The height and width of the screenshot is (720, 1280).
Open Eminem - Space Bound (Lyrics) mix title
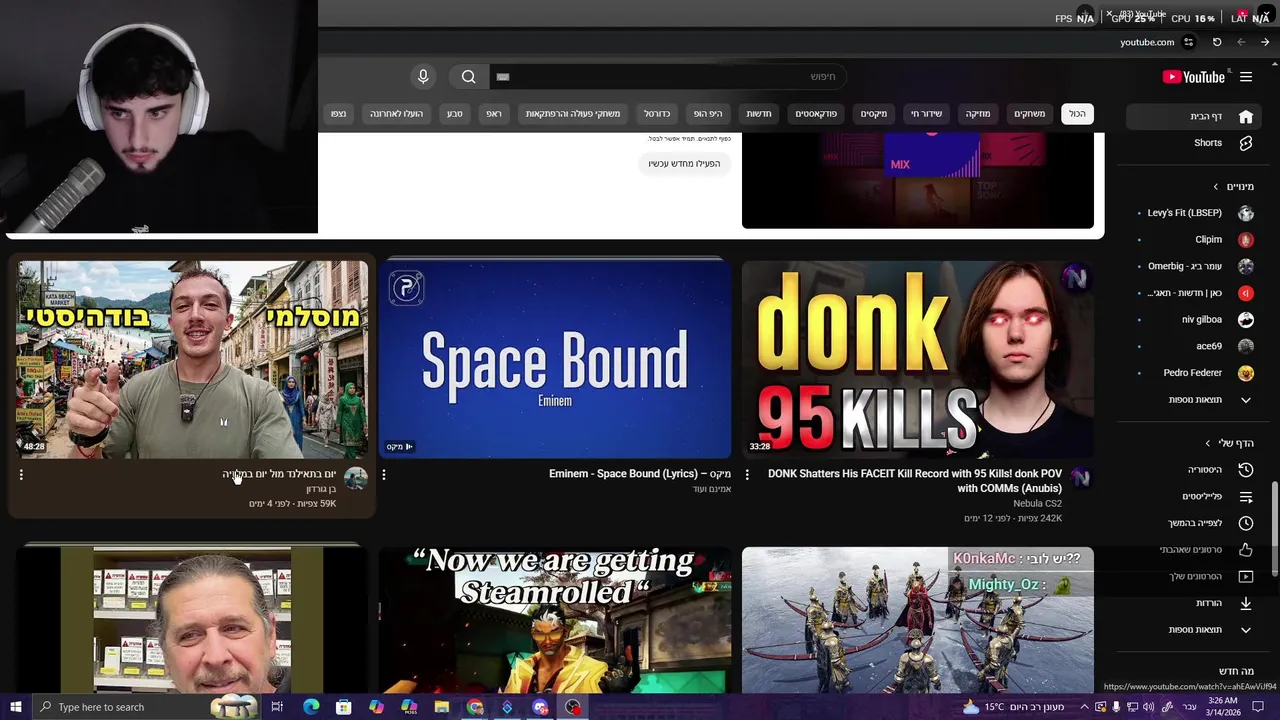(640, 474)
